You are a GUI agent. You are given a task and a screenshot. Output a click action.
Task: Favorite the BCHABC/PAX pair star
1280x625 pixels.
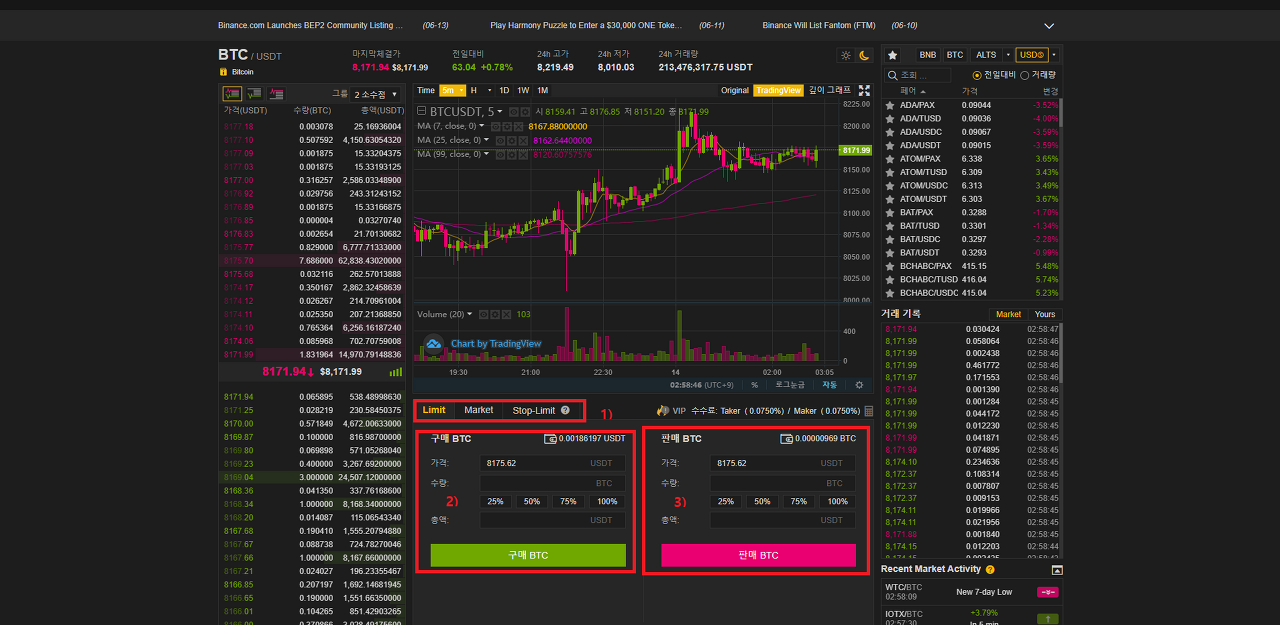coord(890,266)
